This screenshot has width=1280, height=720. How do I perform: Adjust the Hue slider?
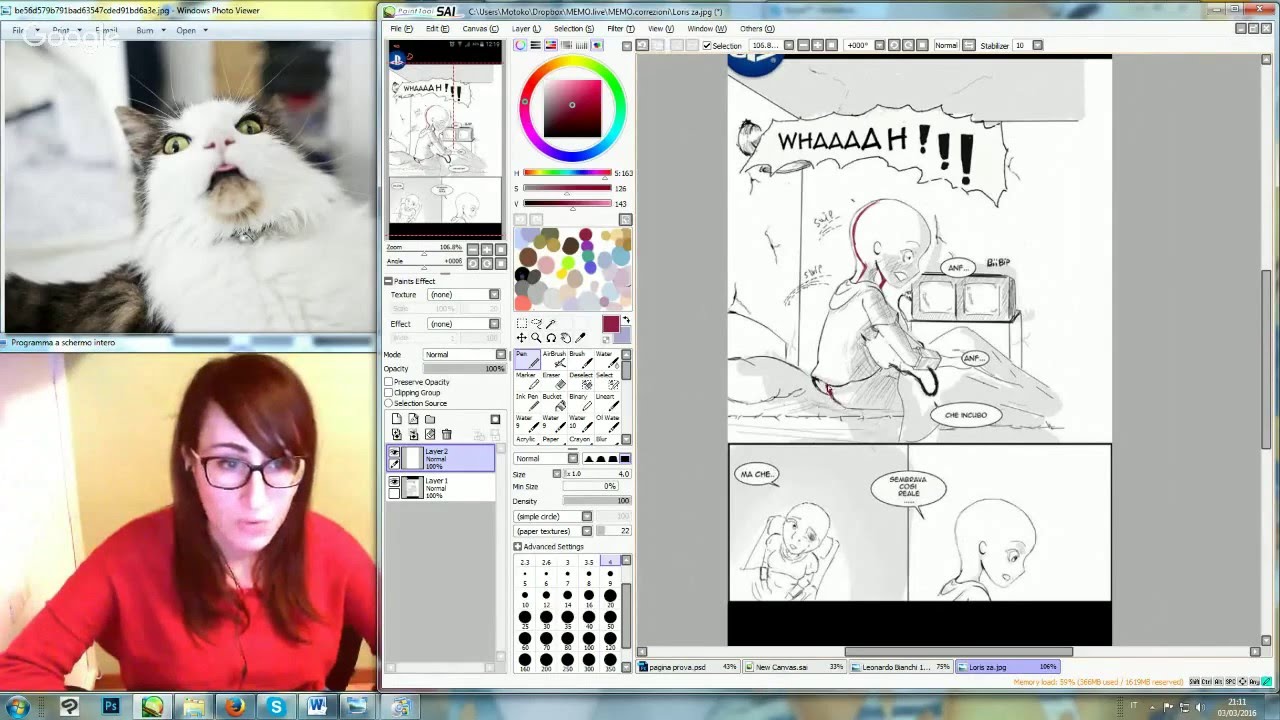tap(567, 173)
